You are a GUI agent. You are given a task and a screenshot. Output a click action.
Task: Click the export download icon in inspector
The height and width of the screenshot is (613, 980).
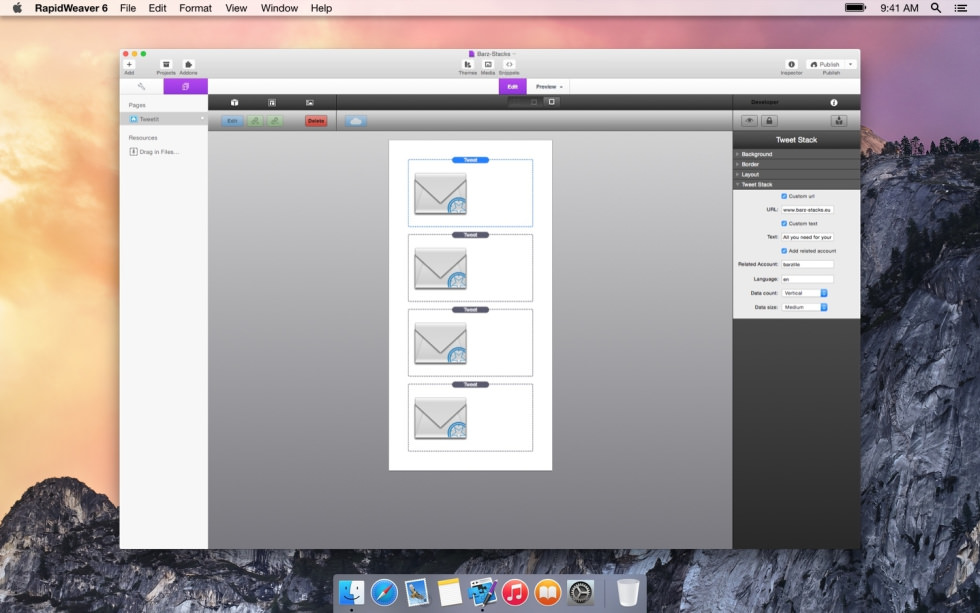coord(839,121)
